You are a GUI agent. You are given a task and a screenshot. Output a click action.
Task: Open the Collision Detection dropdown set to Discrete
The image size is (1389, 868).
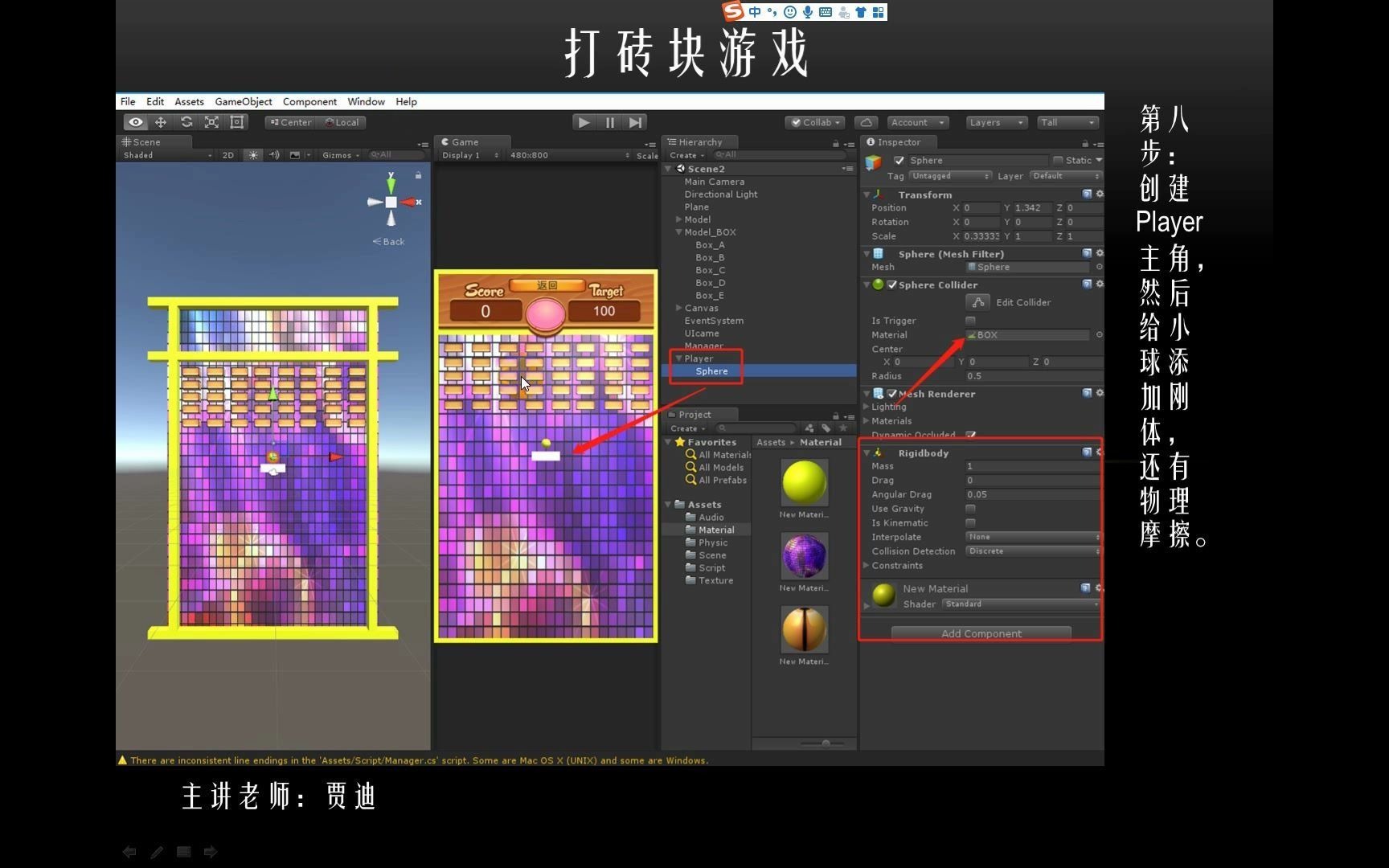click(1033, 551)
